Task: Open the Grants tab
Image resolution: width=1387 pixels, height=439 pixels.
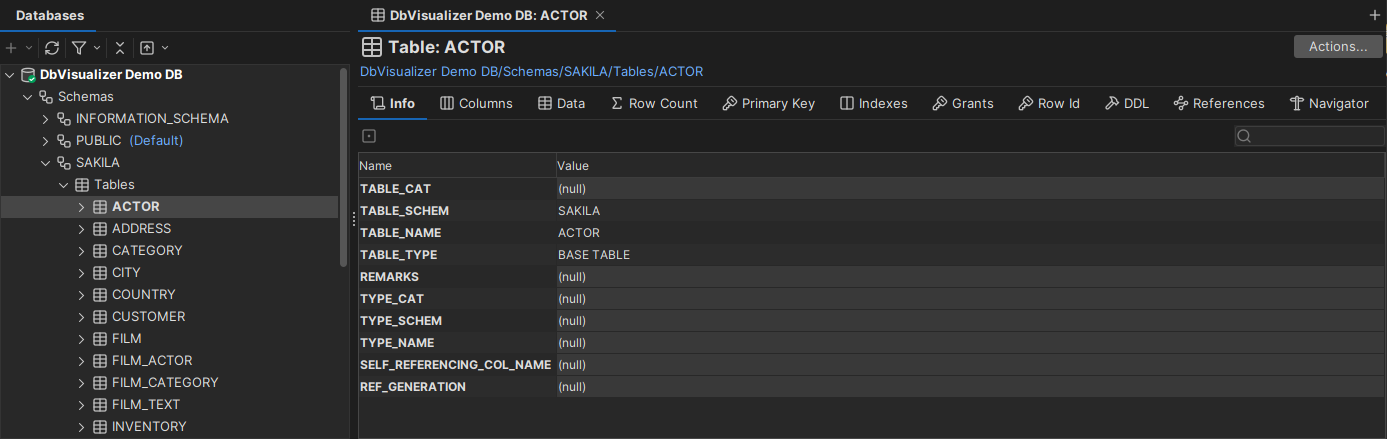Action: coord(963,103)
